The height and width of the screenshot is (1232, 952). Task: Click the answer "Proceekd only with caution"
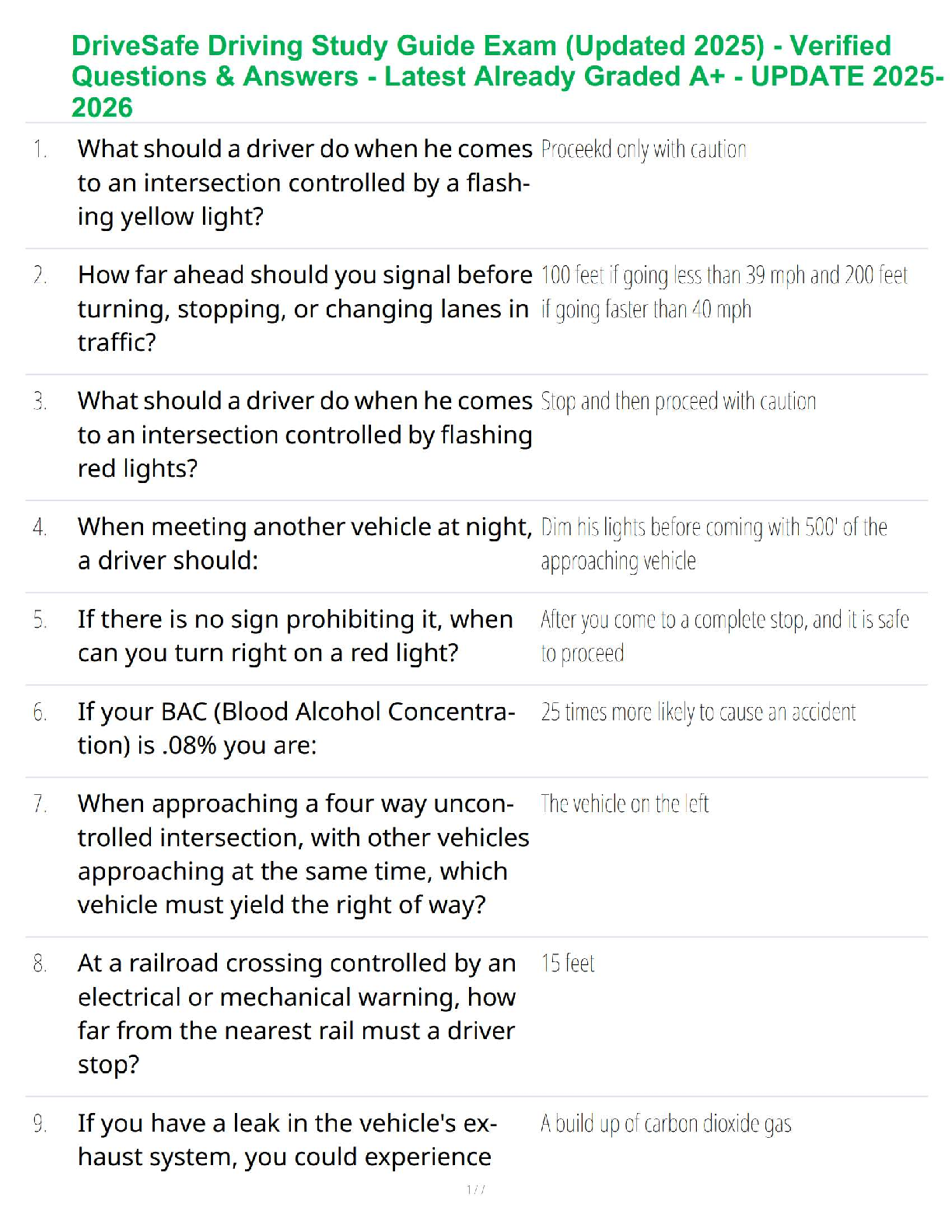point(643,149)
